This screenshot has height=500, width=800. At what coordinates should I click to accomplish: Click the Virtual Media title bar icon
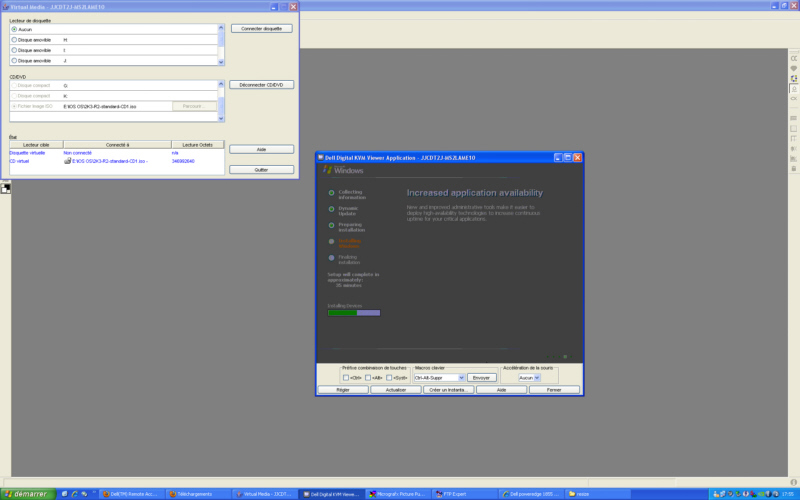(x=6, y=7)
